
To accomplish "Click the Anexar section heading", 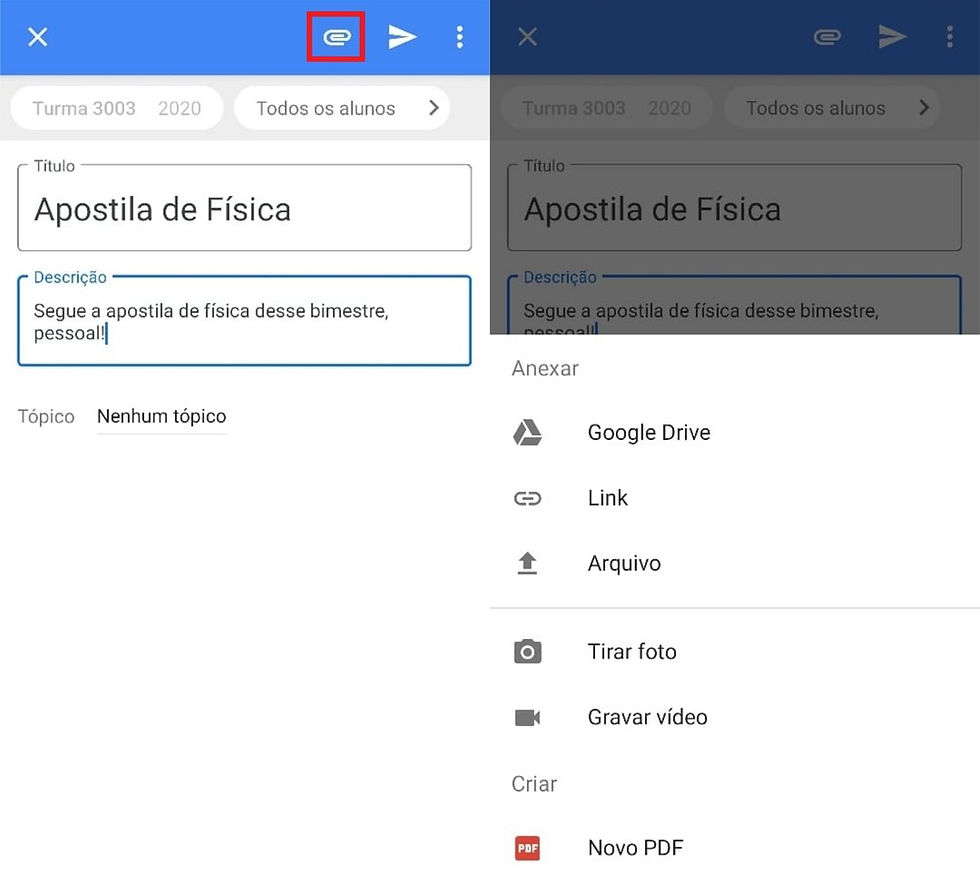I will (545, 368).
